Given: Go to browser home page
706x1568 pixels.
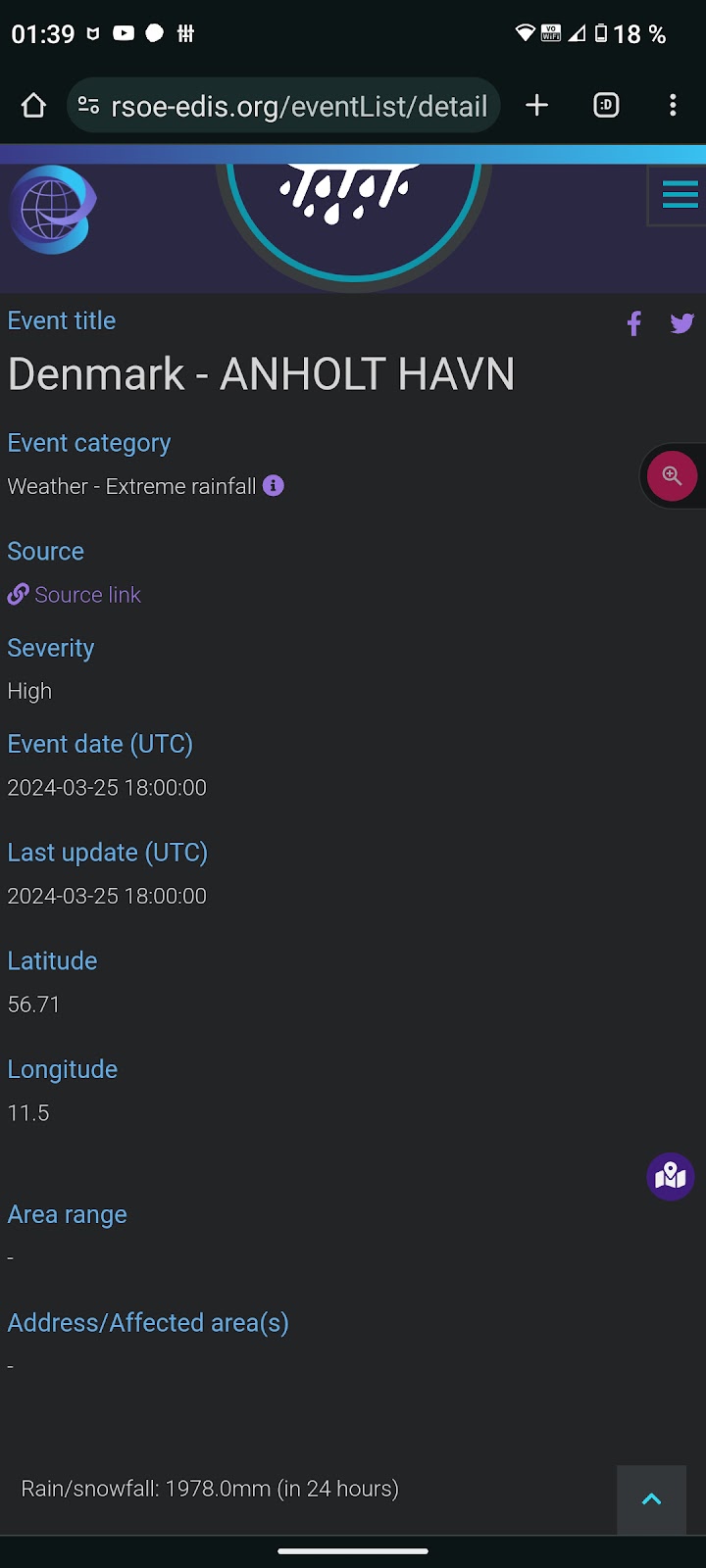Looking at the screenshot, I should [x=33, y=106].
